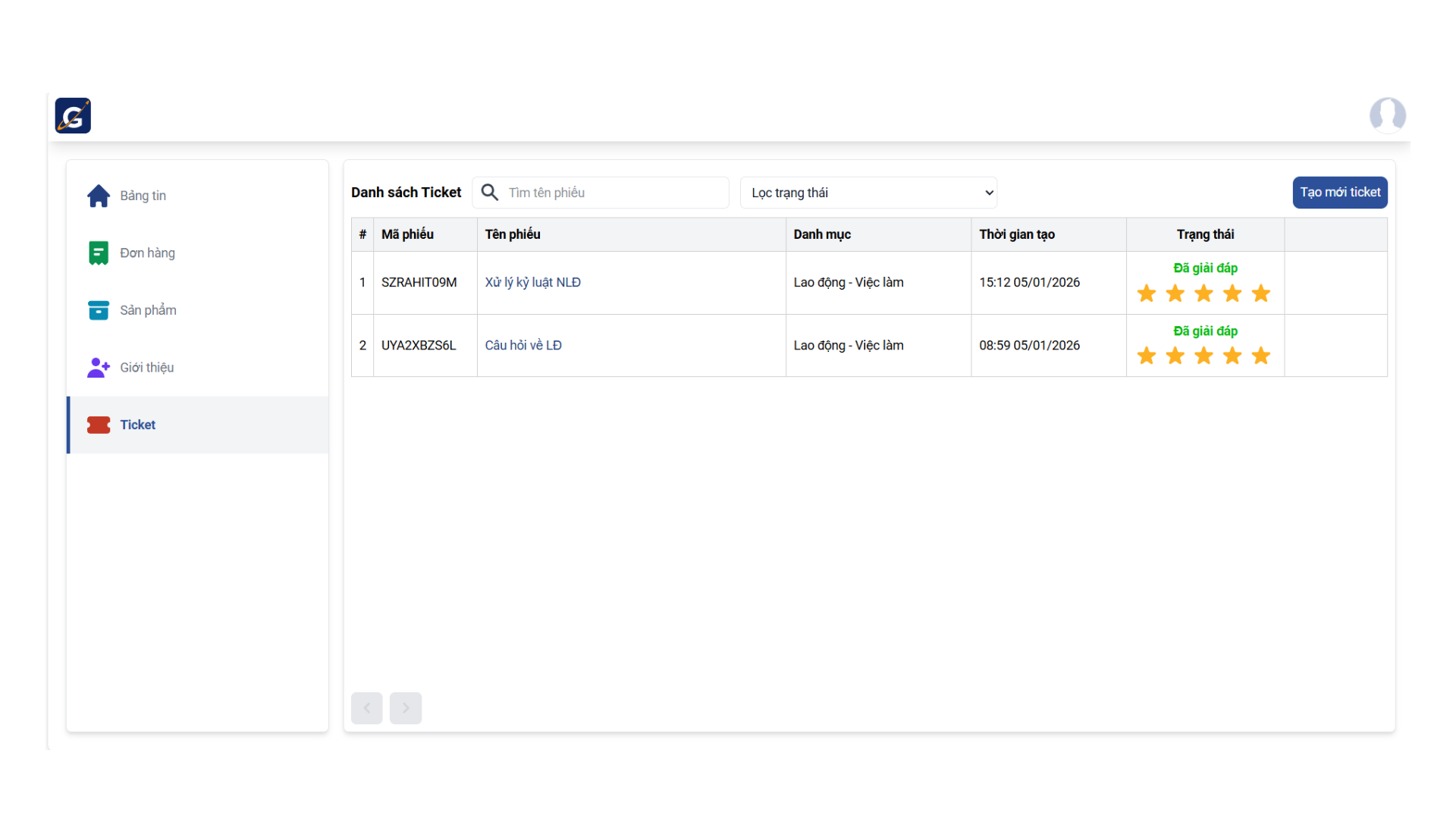Click the Sản phẩm box icon
Viewport: 1456px width, 819px height.
99,310
